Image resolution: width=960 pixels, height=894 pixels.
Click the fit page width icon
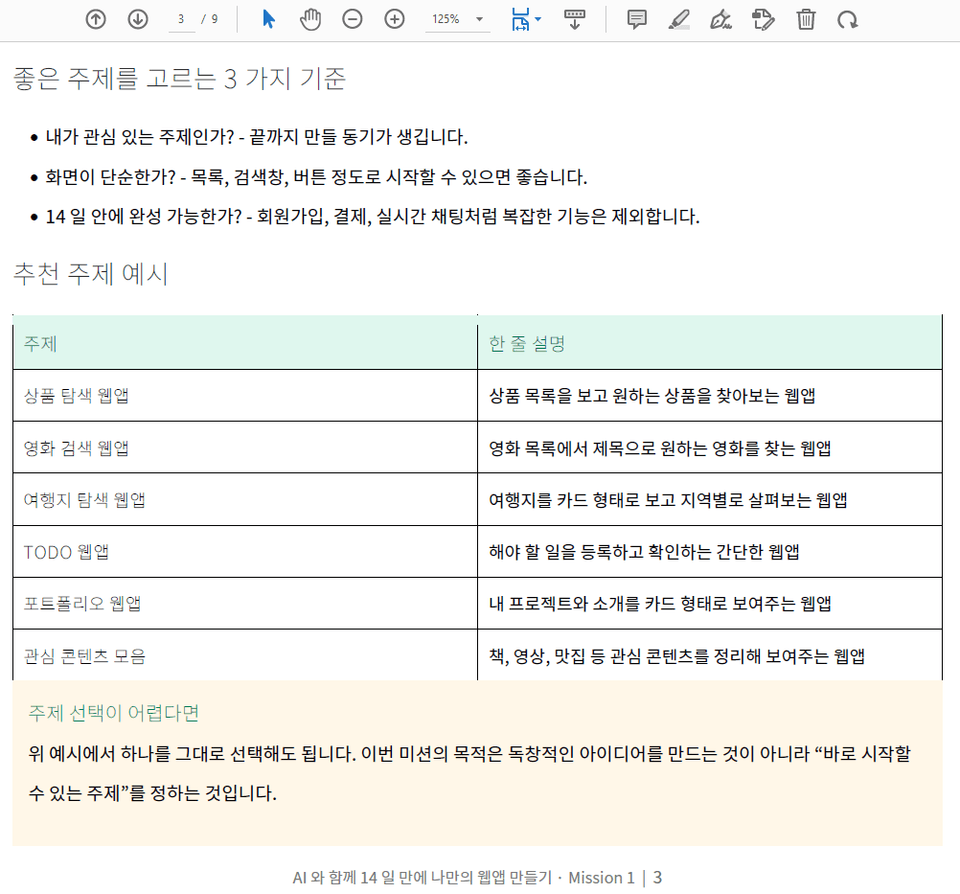coord(520,20)
